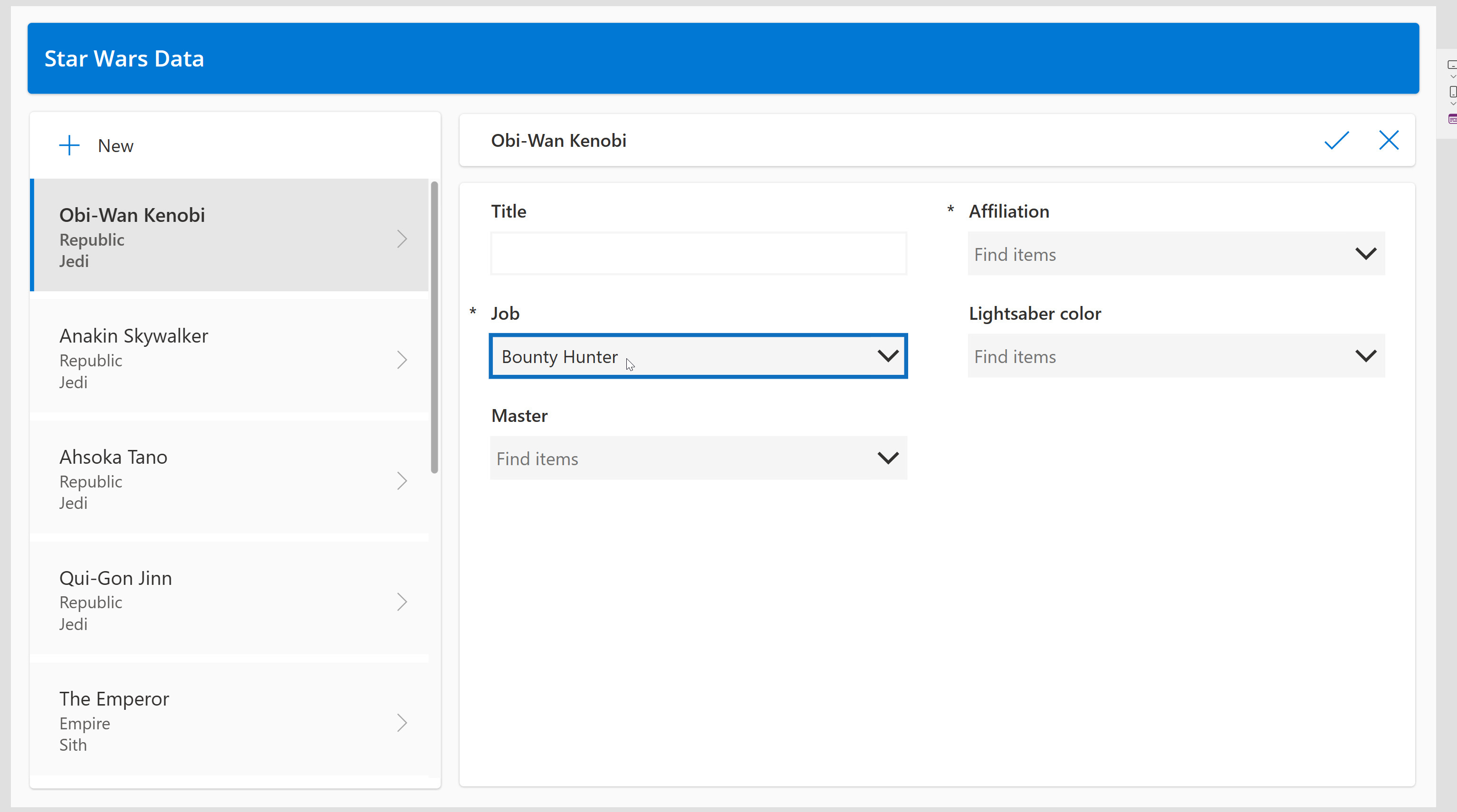Screen dimensions: 1457x812
Task: Click the Qui-Gon Jinn row arrow icon
Action: (402, 602)
